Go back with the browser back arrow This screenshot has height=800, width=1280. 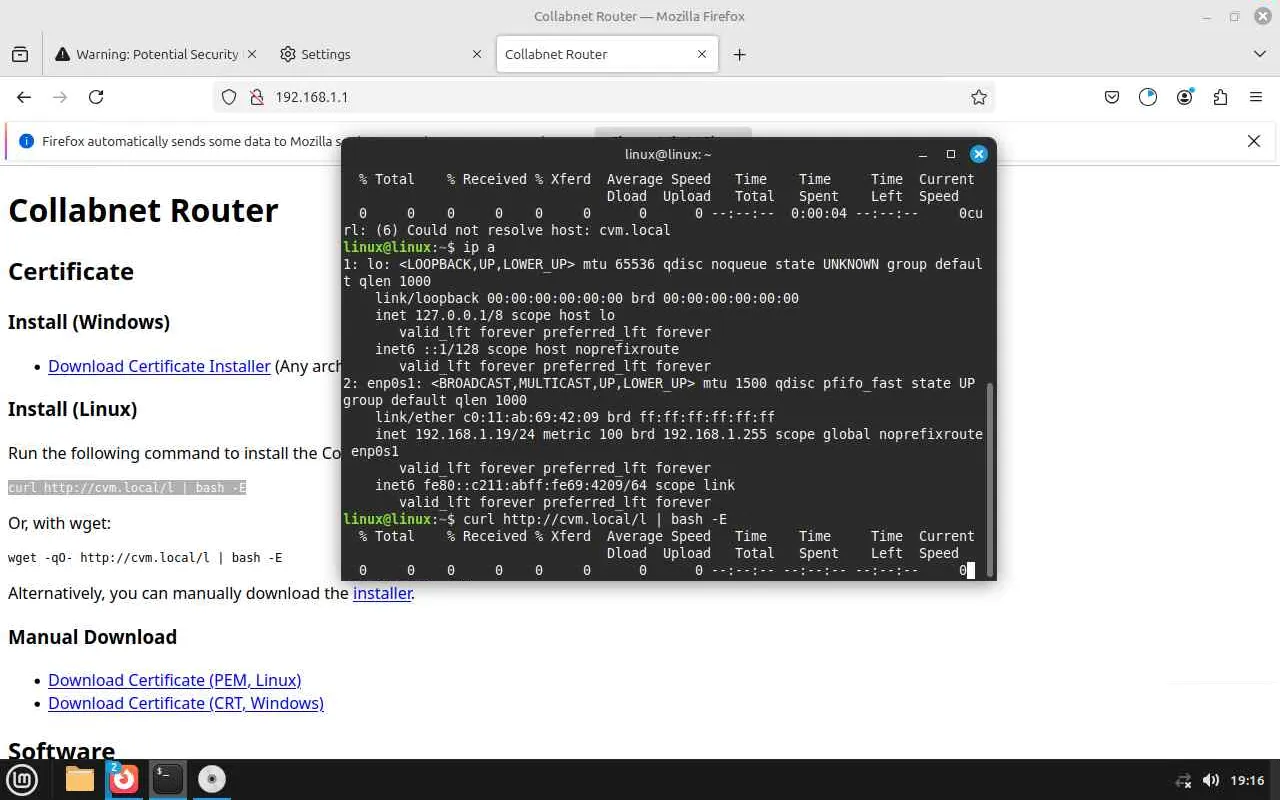(24, 97)
